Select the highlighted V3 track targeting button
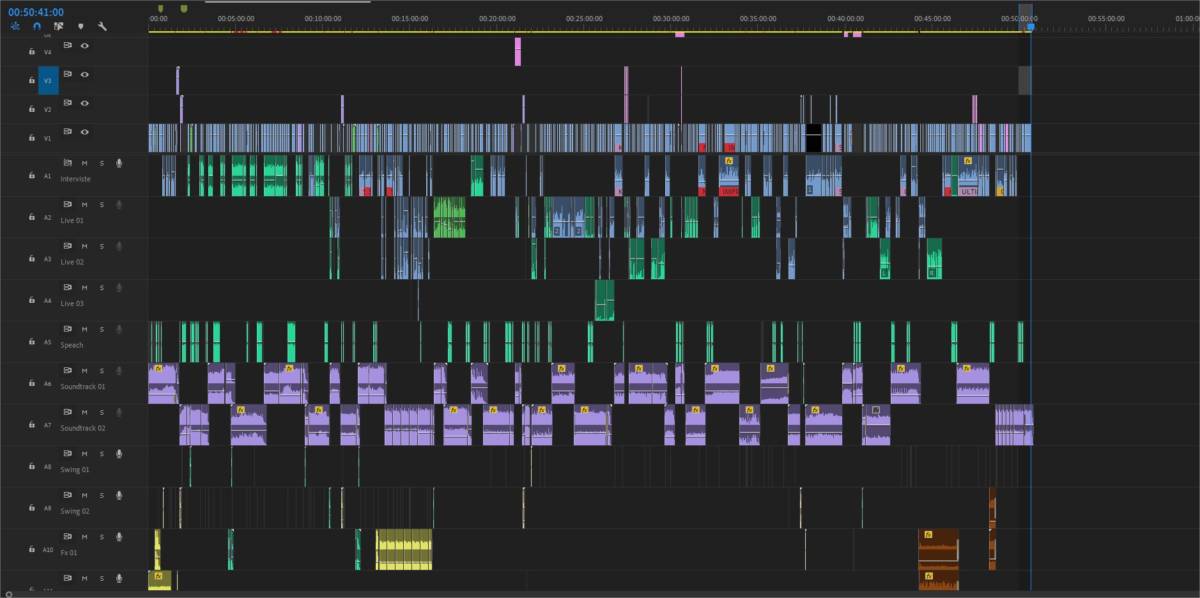The width and height of the screenshot is (1200, 598). (x=49, y=80)
